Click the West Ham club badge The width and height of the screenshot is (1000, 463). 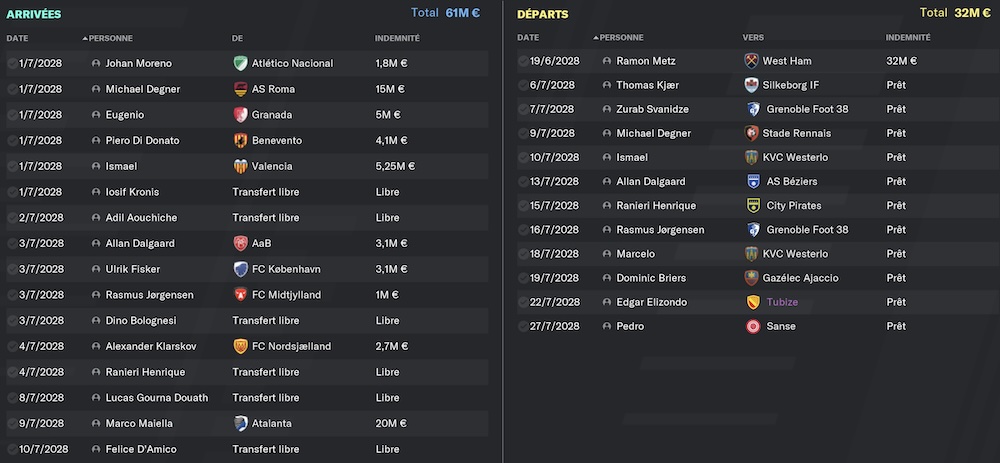click(751, 61)
